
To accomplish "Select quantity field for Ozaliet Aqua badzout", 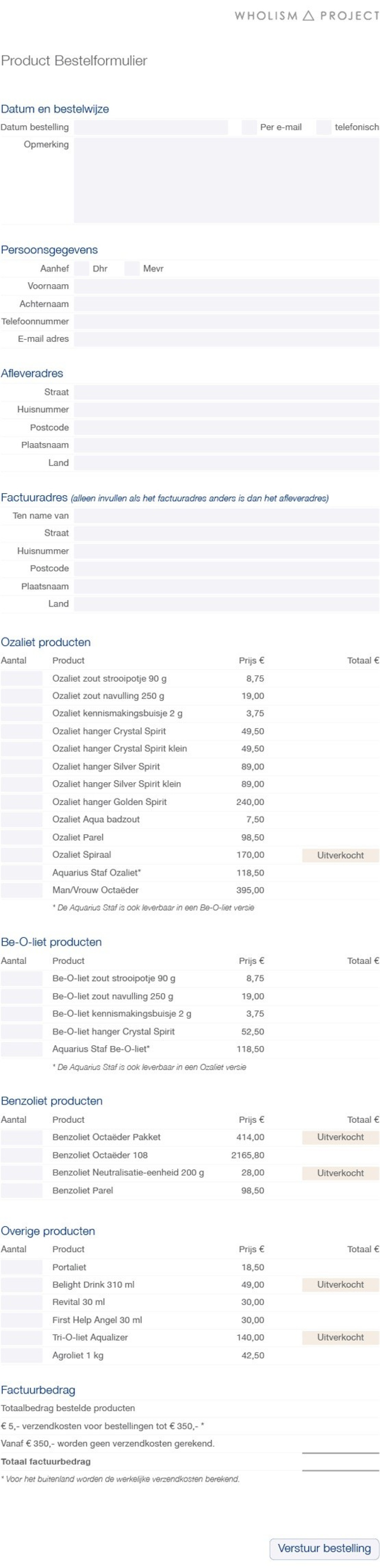I will pyautogui.click(x=22, y=819).
